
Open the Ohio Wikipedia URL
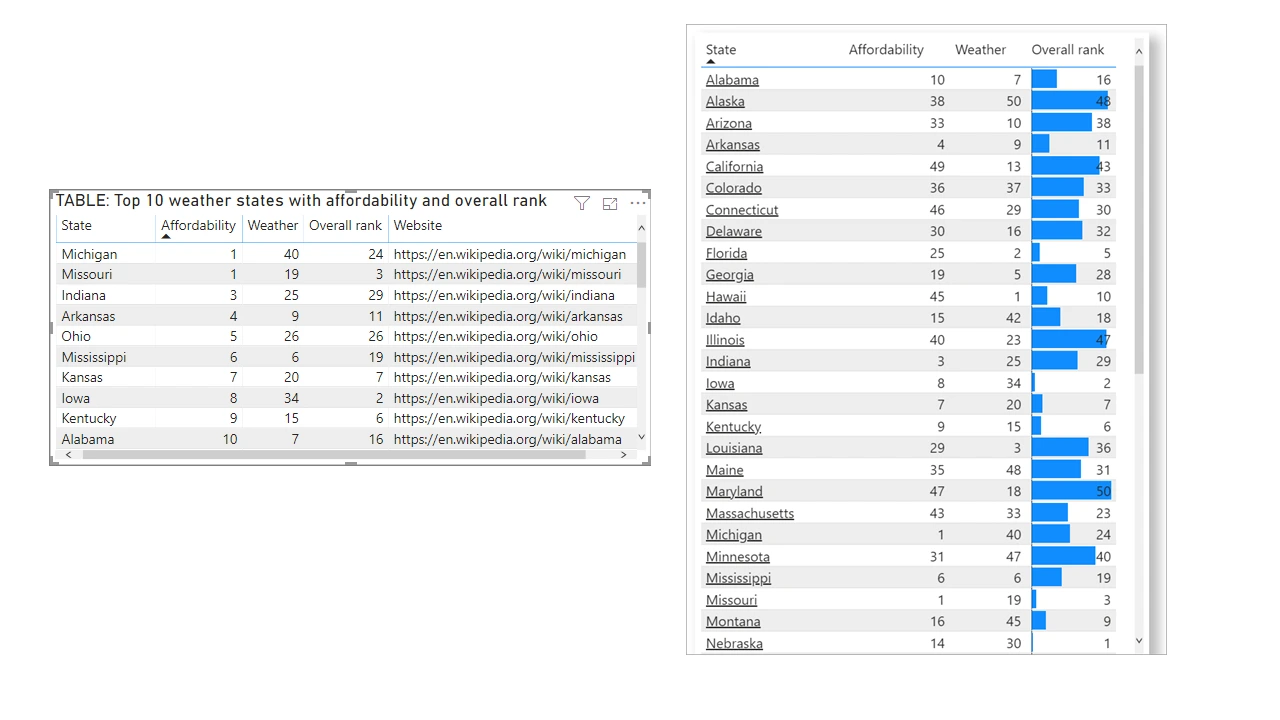pos(495,337)
